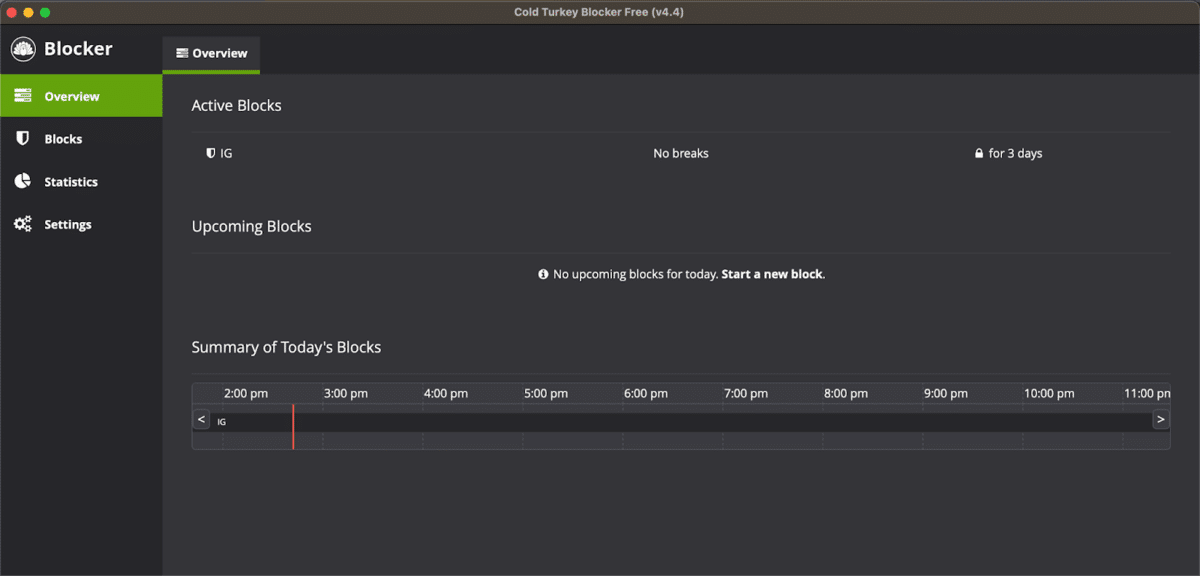Click the Upcoming Blocks heading
Viewport: 1200px width, 576px height.
pyautogui.click(x=251, y=226)
